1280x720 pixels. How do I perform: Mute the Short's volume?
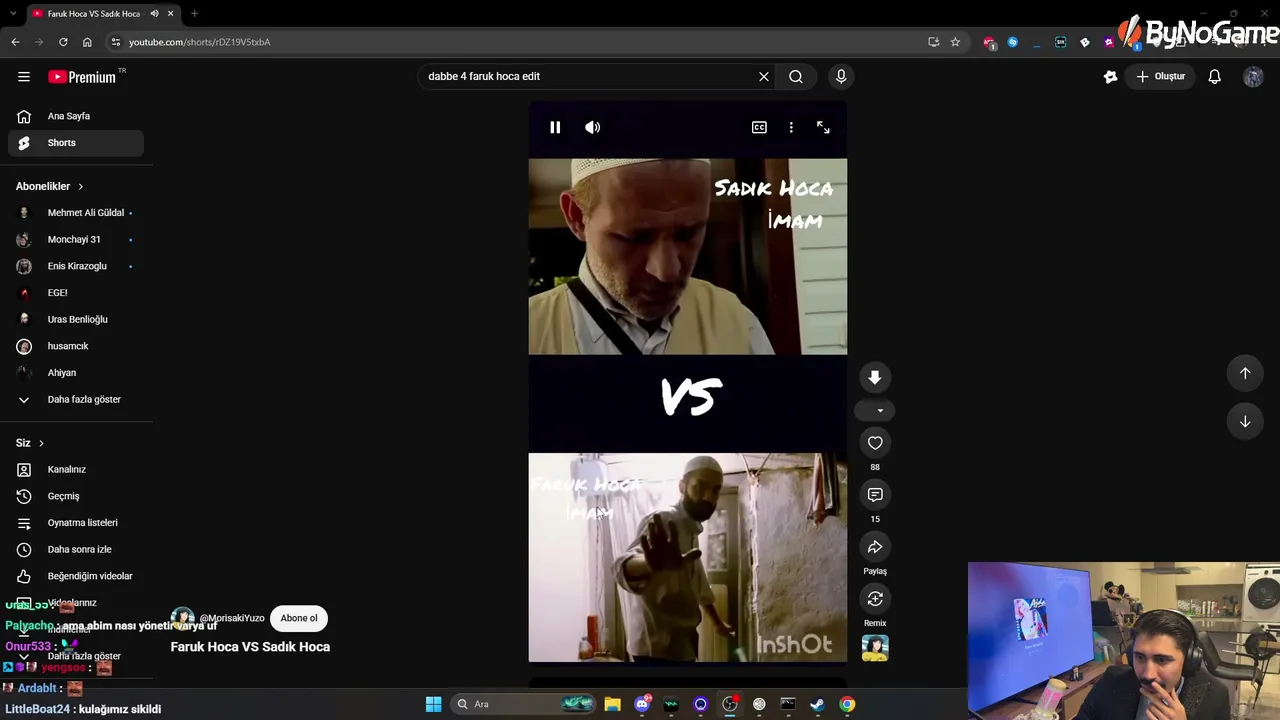click(593, 127)
